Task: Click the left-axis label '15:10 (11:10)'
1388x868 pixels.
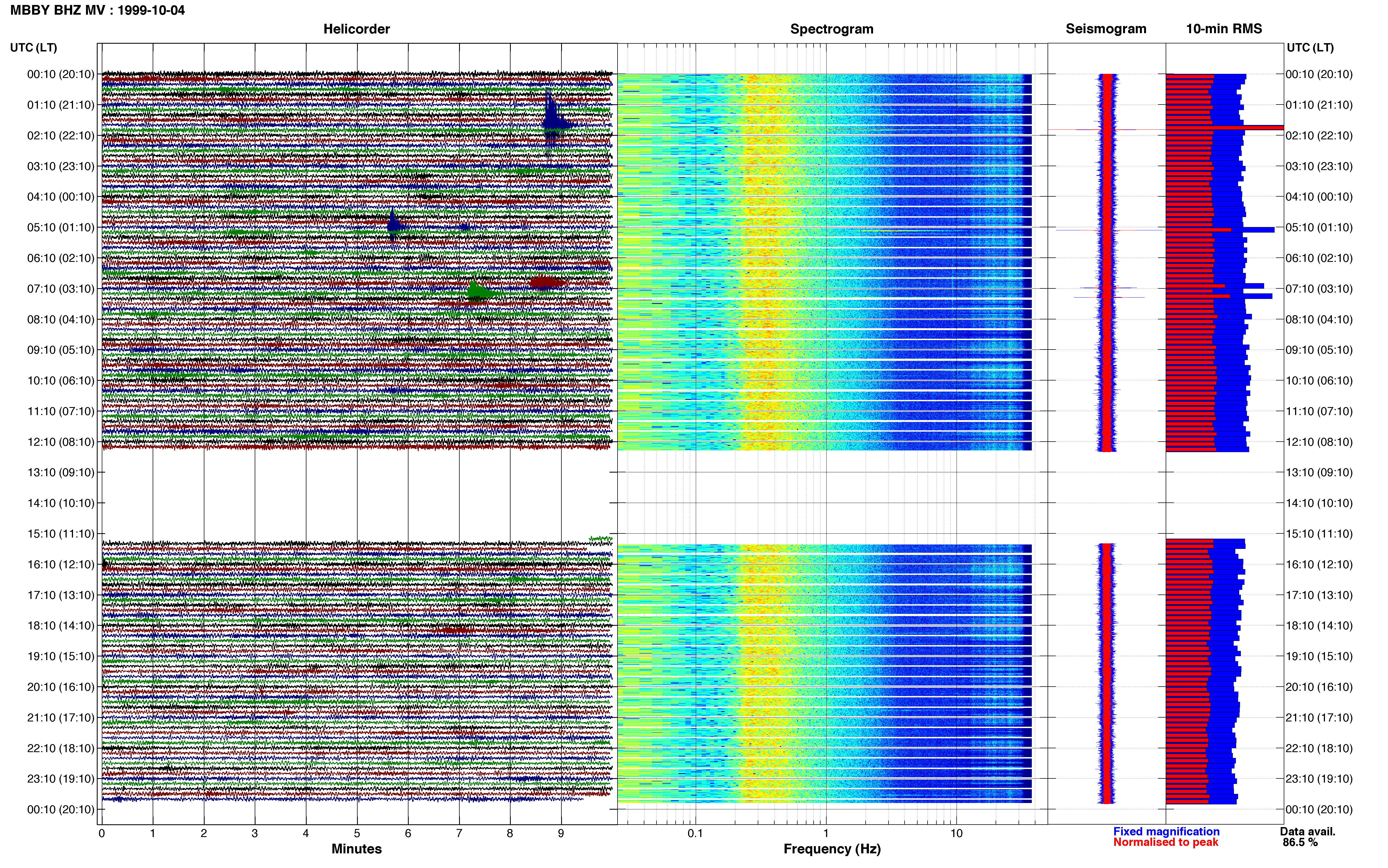Action: pyautogui.click(x=61, y=534)
